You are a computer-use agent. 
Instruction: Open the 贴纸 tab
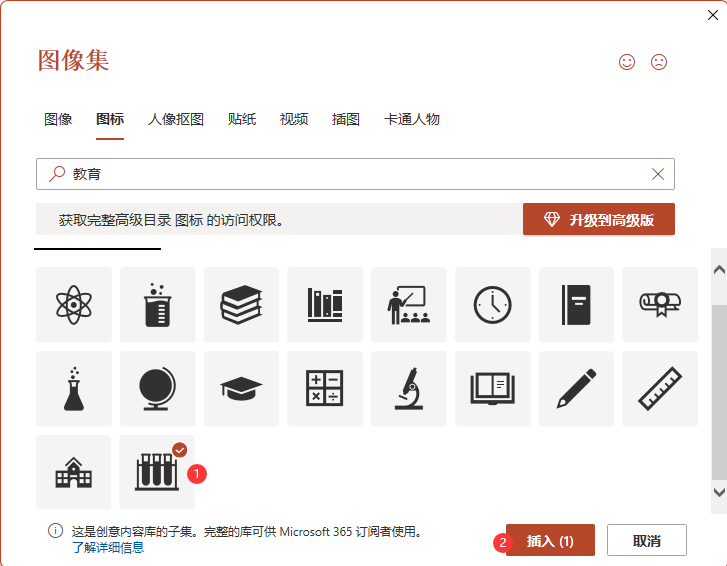click(242, 119)
